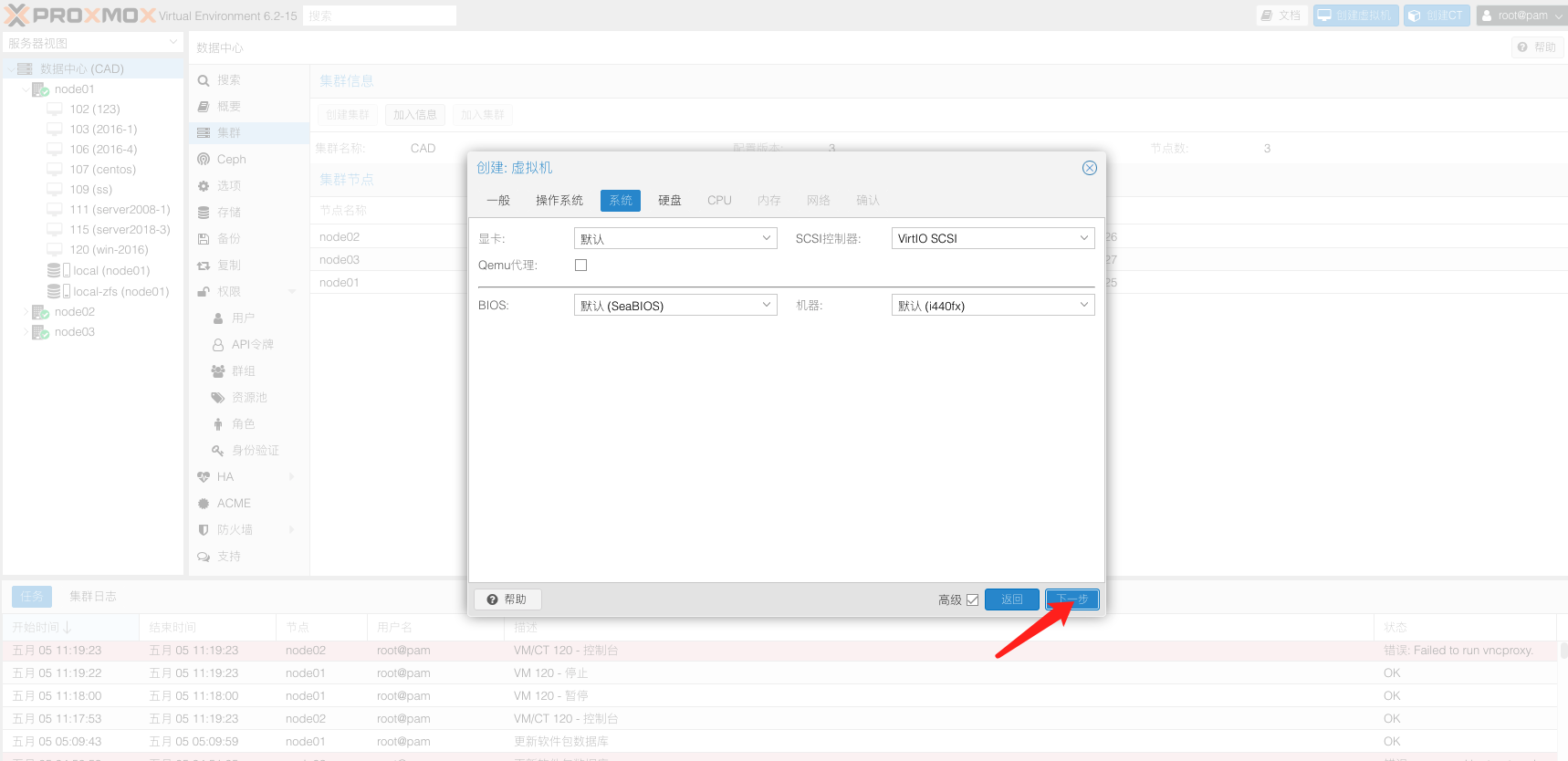The image size is (1568, 761).
Task: Close the Create VM dialog
Action: click(x=1089, y=168)
